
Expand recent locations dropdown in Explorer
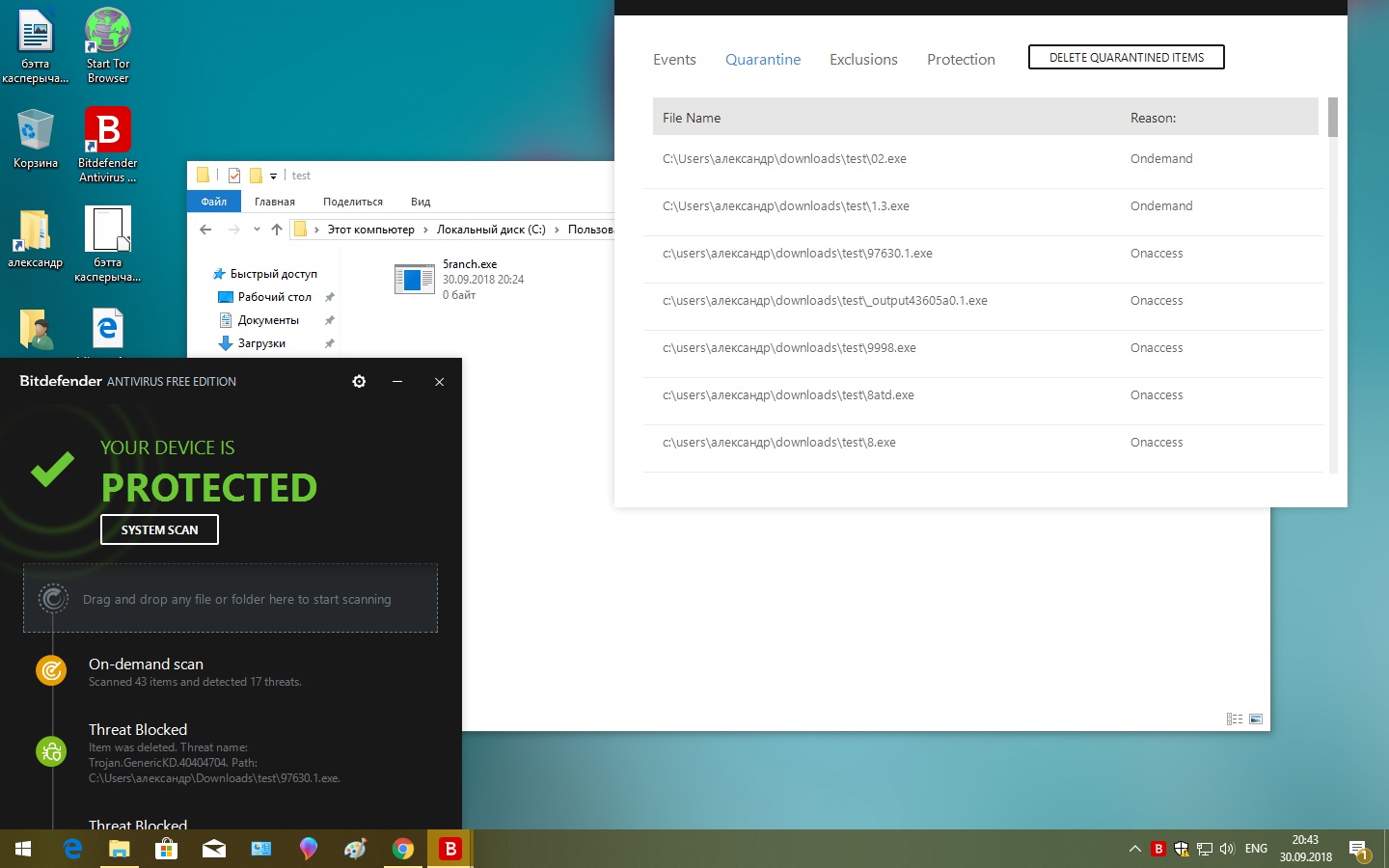(x=257, y=230)
